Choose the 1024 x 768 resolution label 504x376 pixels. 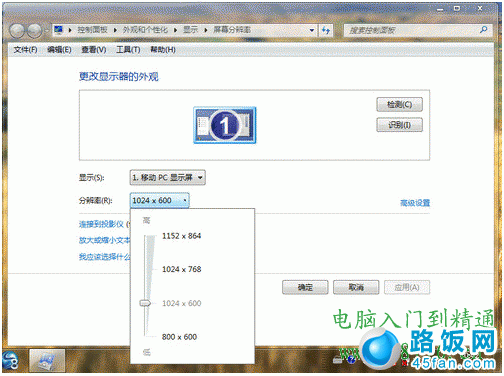click(182, 269)
